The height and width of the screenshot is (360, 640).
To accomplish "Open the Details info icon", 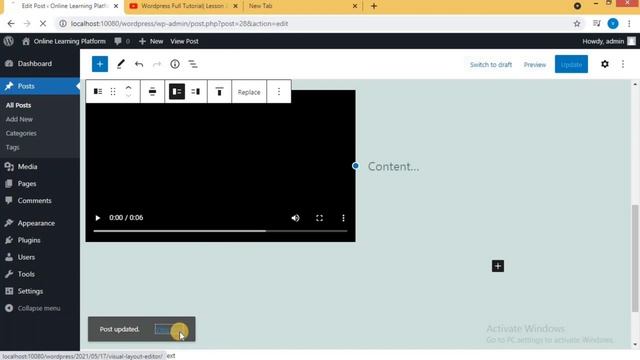I will pos(175,64).
